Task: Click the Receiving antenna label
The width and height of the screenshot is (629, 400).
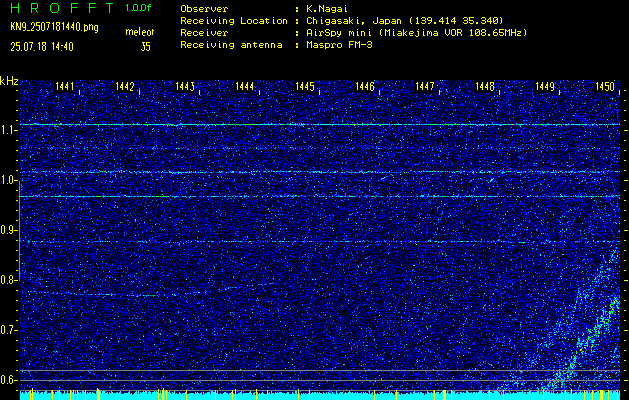Action: pyautogui.click(x=231, y=45)
